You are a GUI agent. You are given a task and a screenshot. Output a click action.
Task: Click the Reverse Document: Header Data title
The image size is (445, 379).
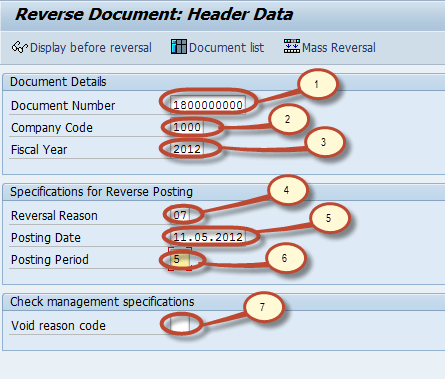(x=154, y=14)
